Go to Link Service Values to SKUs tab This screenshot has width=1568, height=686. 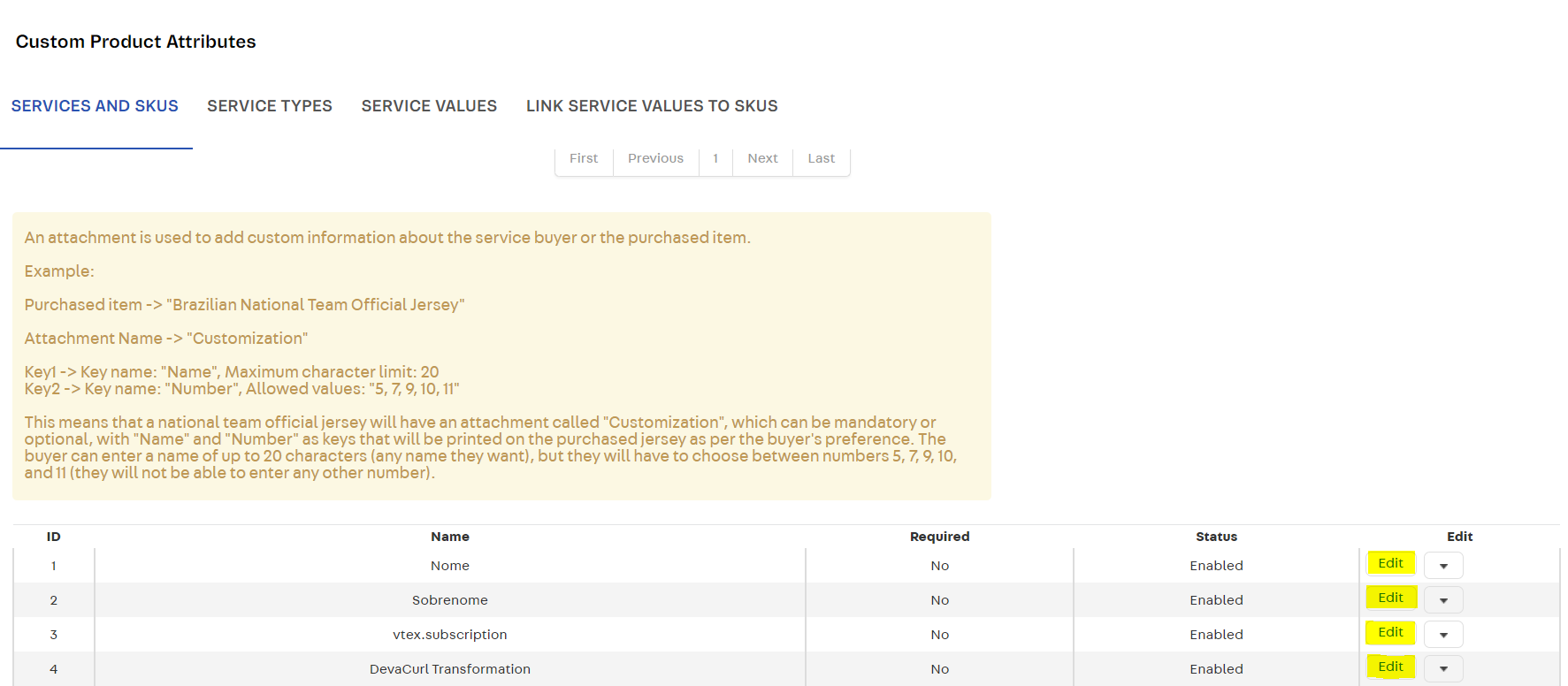pos(652,106)
